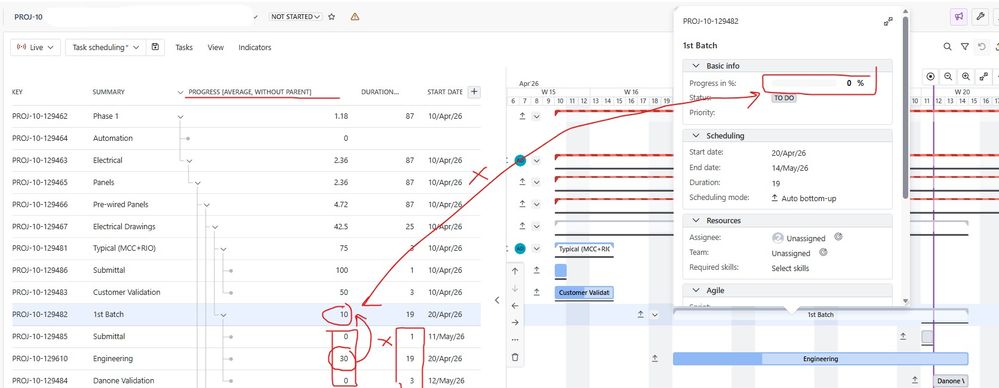This screenshot has width=999, height=388.
Task: Zoom out the Gantt timeline
Action: 948,76
